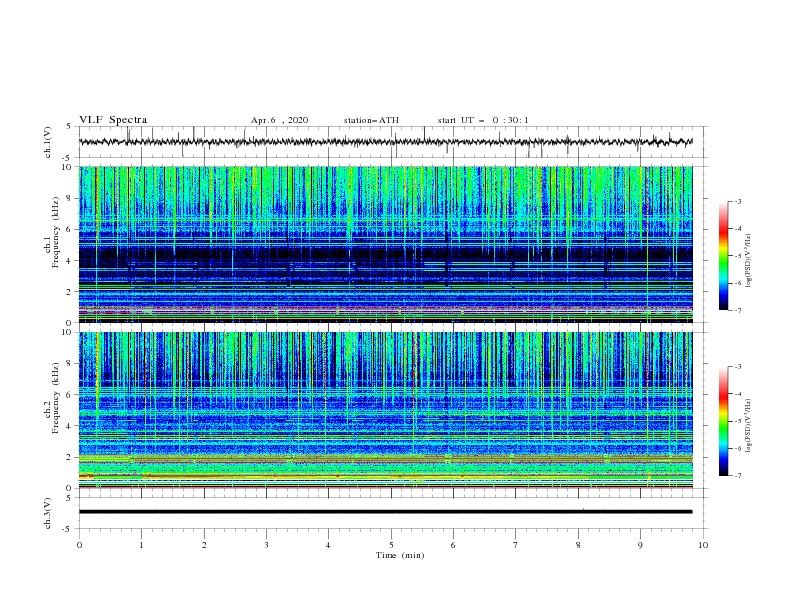
Task: Click time axis tick label "5"
Action: [391, 545]
